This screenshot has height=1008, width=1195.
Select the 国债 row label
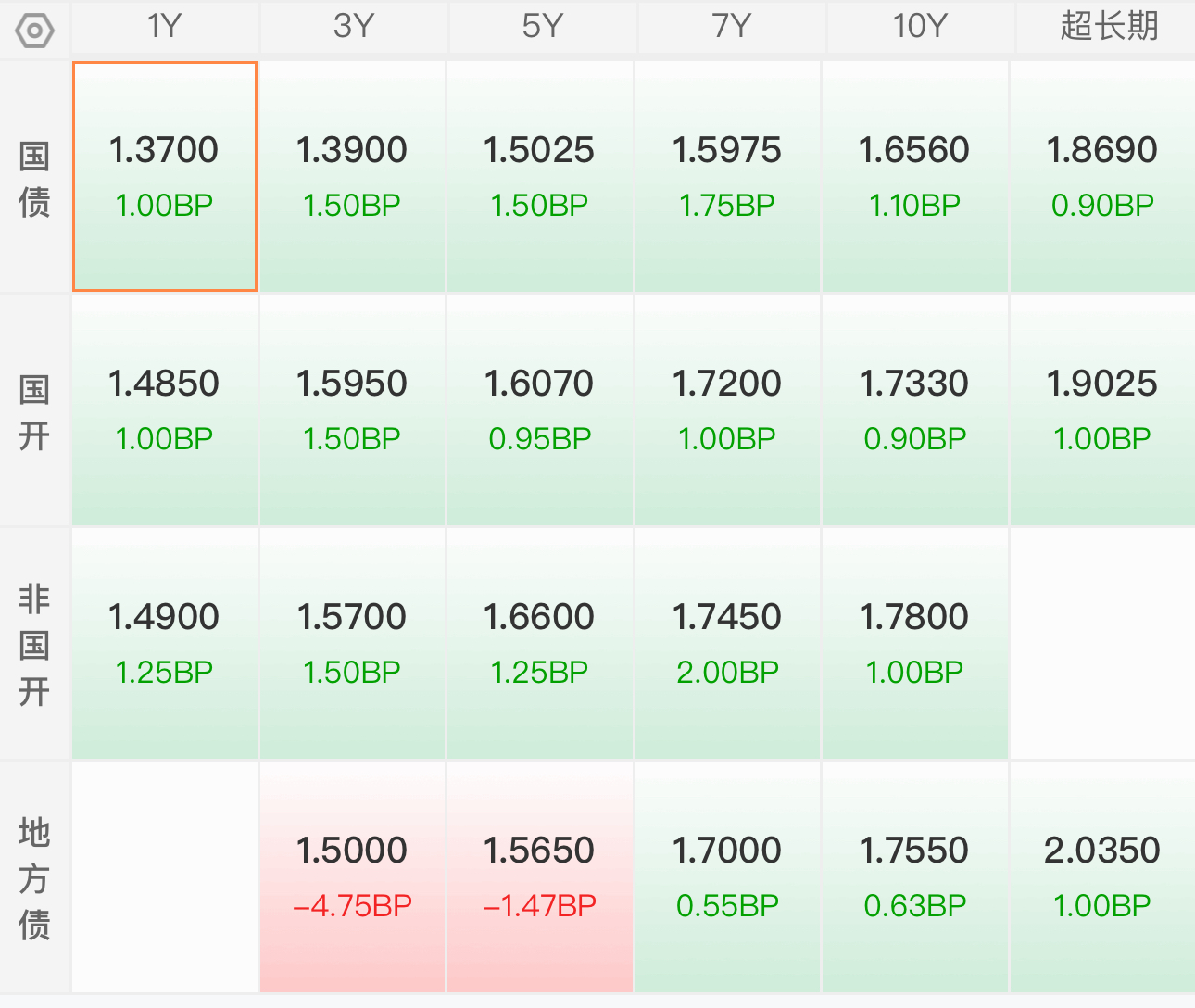click(34, 178)
